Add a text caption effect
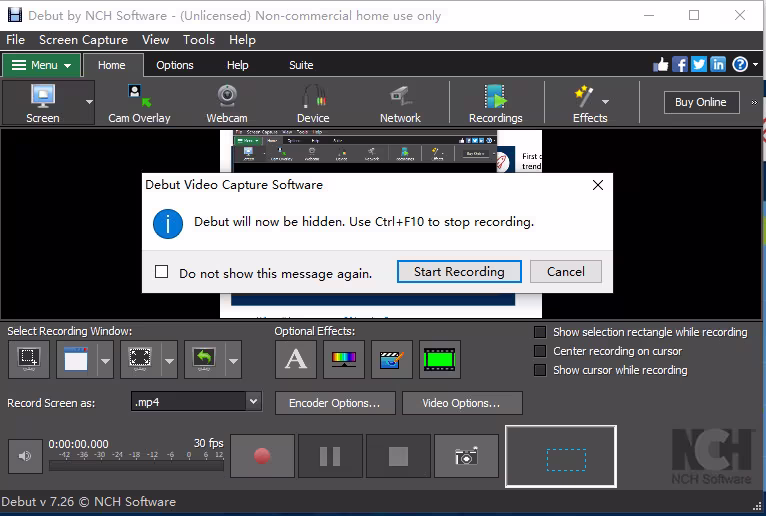 (296, 360)
